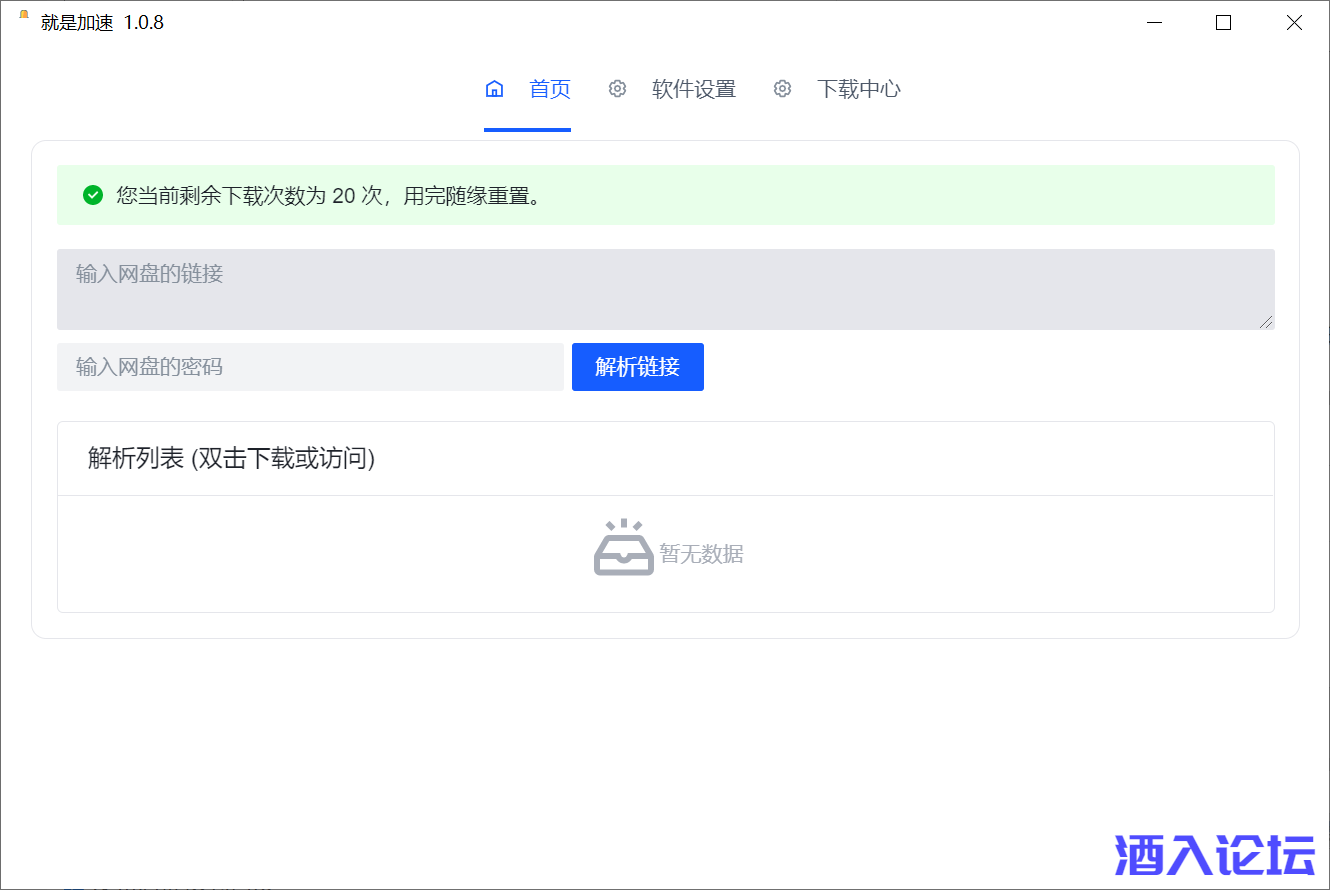Viewport: 1330px width, 890px height.
Task: Click the 解析列表 (双击下载或访问) header
Action: tap(231, 459)
